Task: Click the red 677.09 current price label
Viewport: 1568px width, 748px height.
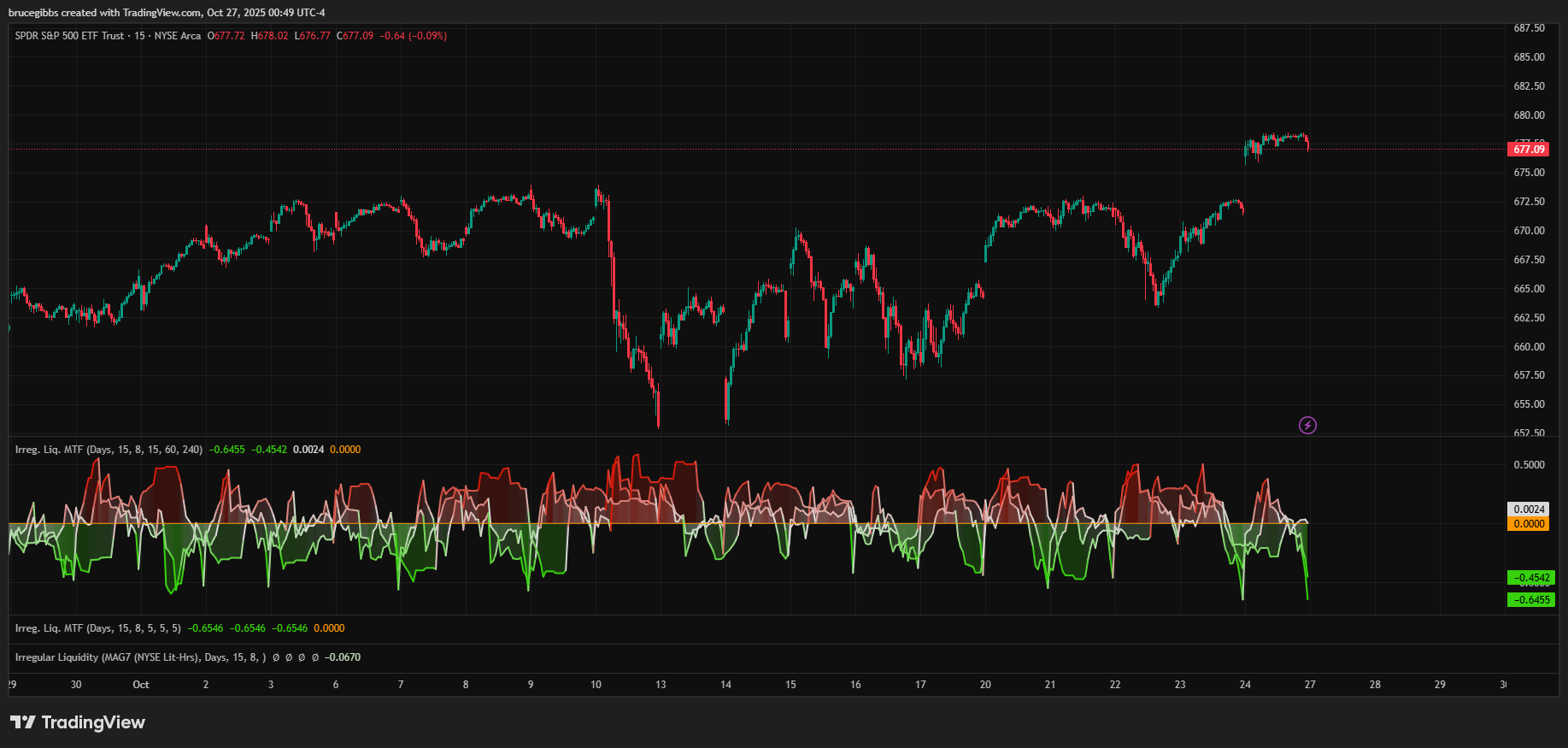Action: tap(1529, 150)
